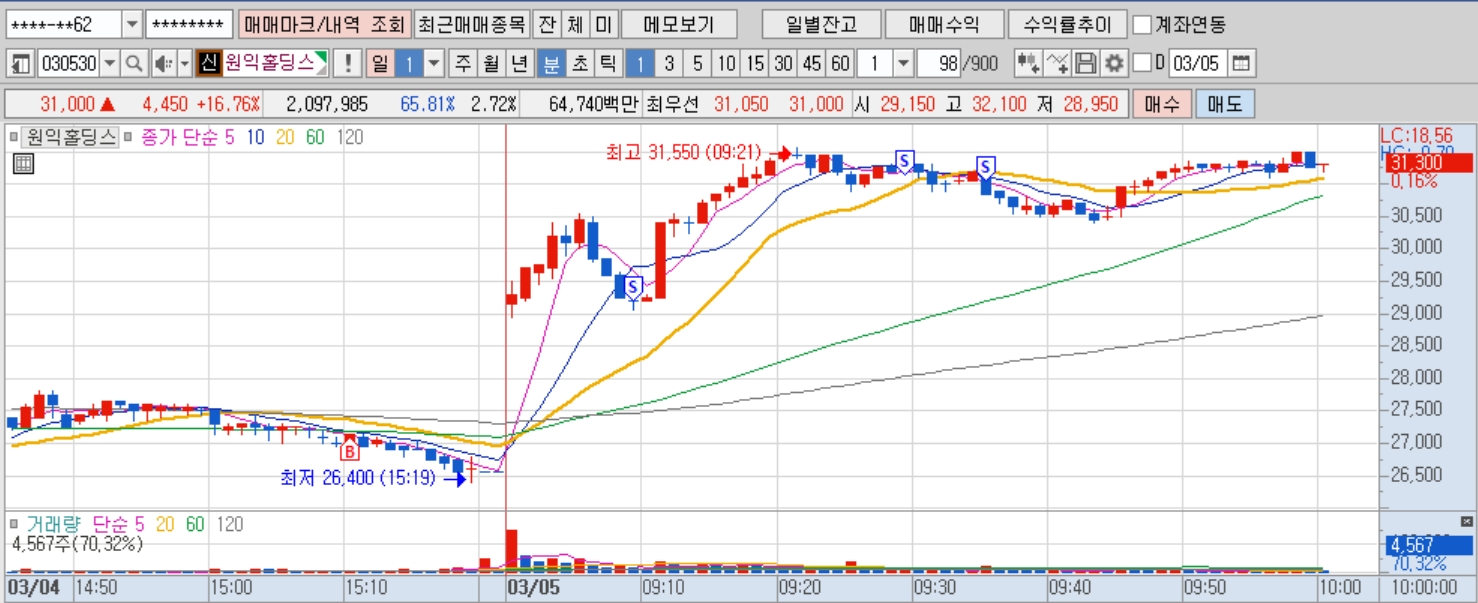1478x603 pixels.
Task: Select the 5 minute interval
Action: [x=697, y=64]
